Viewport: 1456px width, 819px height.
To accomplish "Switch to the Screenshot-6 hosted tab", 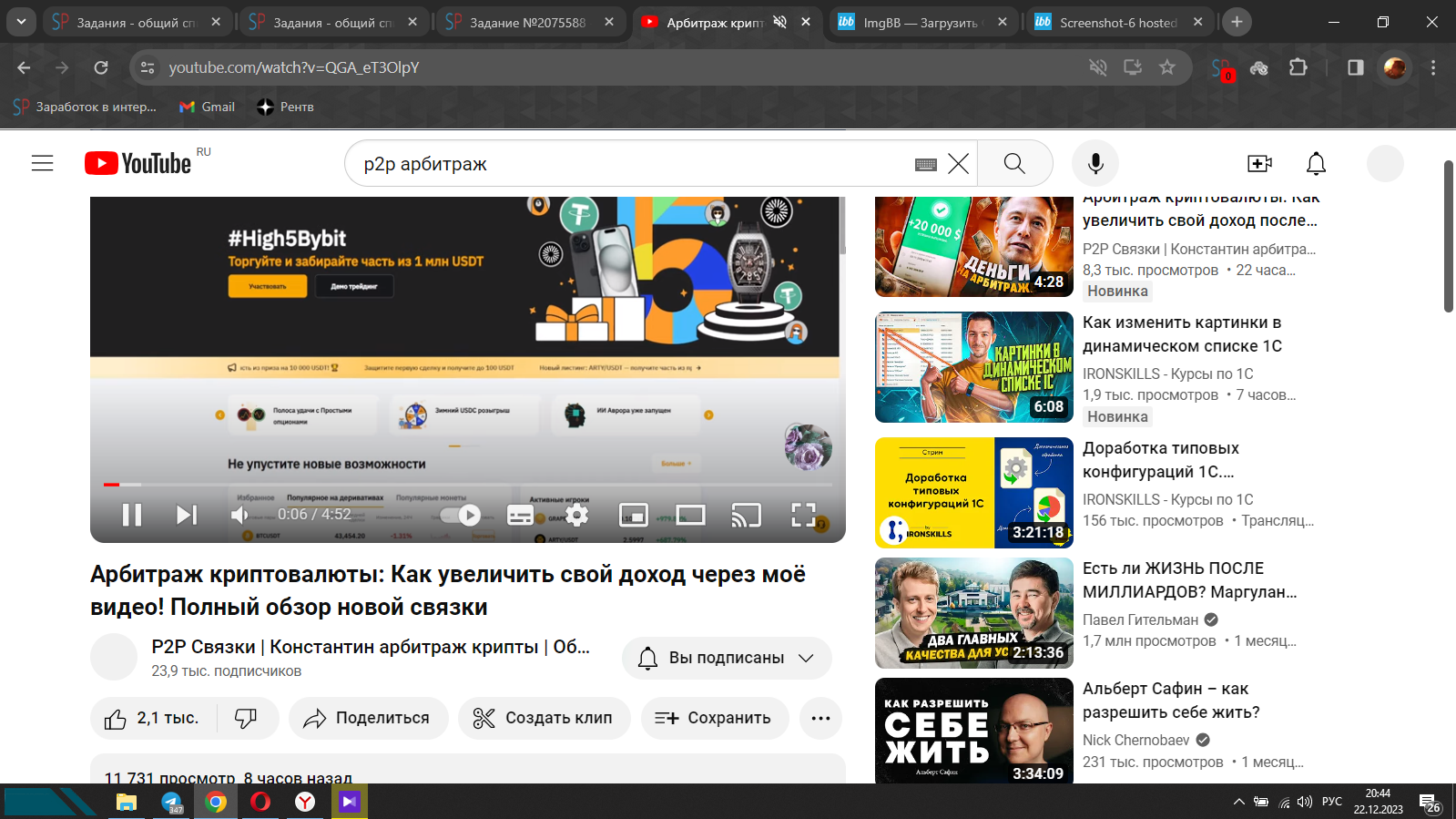I will pos(1118,22).
